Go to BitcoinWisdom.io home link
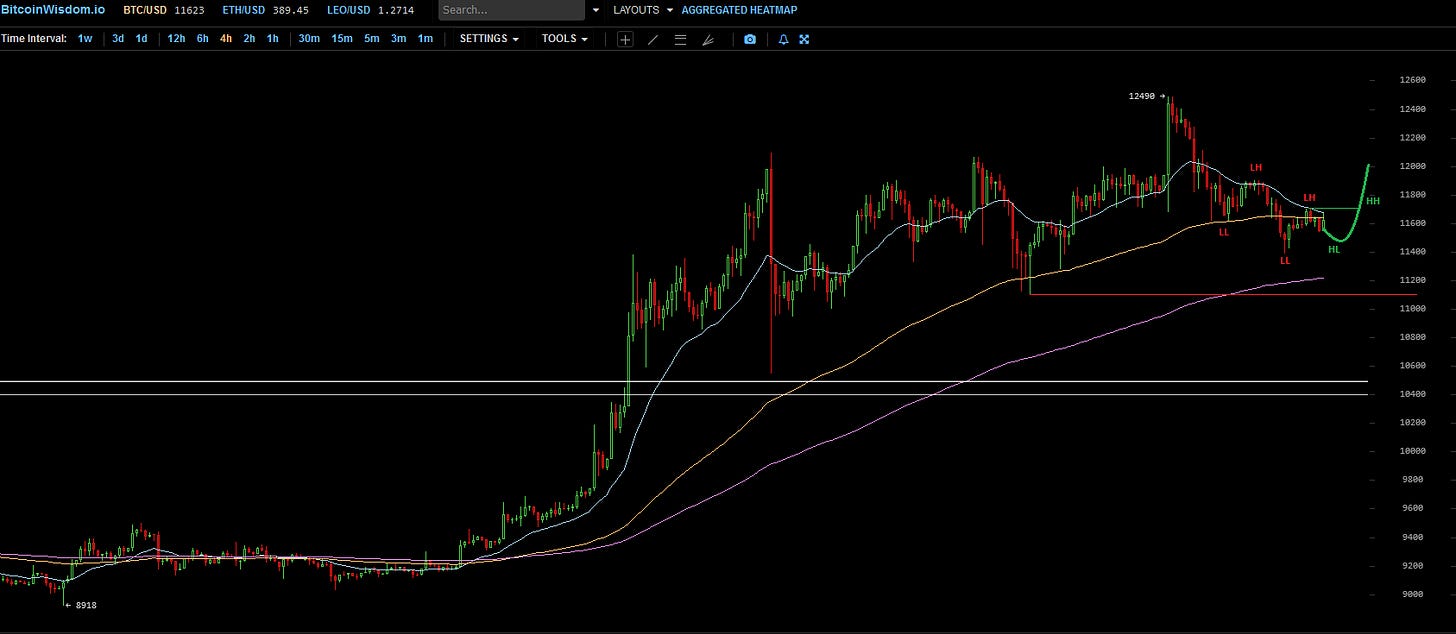The height and width of the screenshot is (634, 1456). click(x=52, y=10)
